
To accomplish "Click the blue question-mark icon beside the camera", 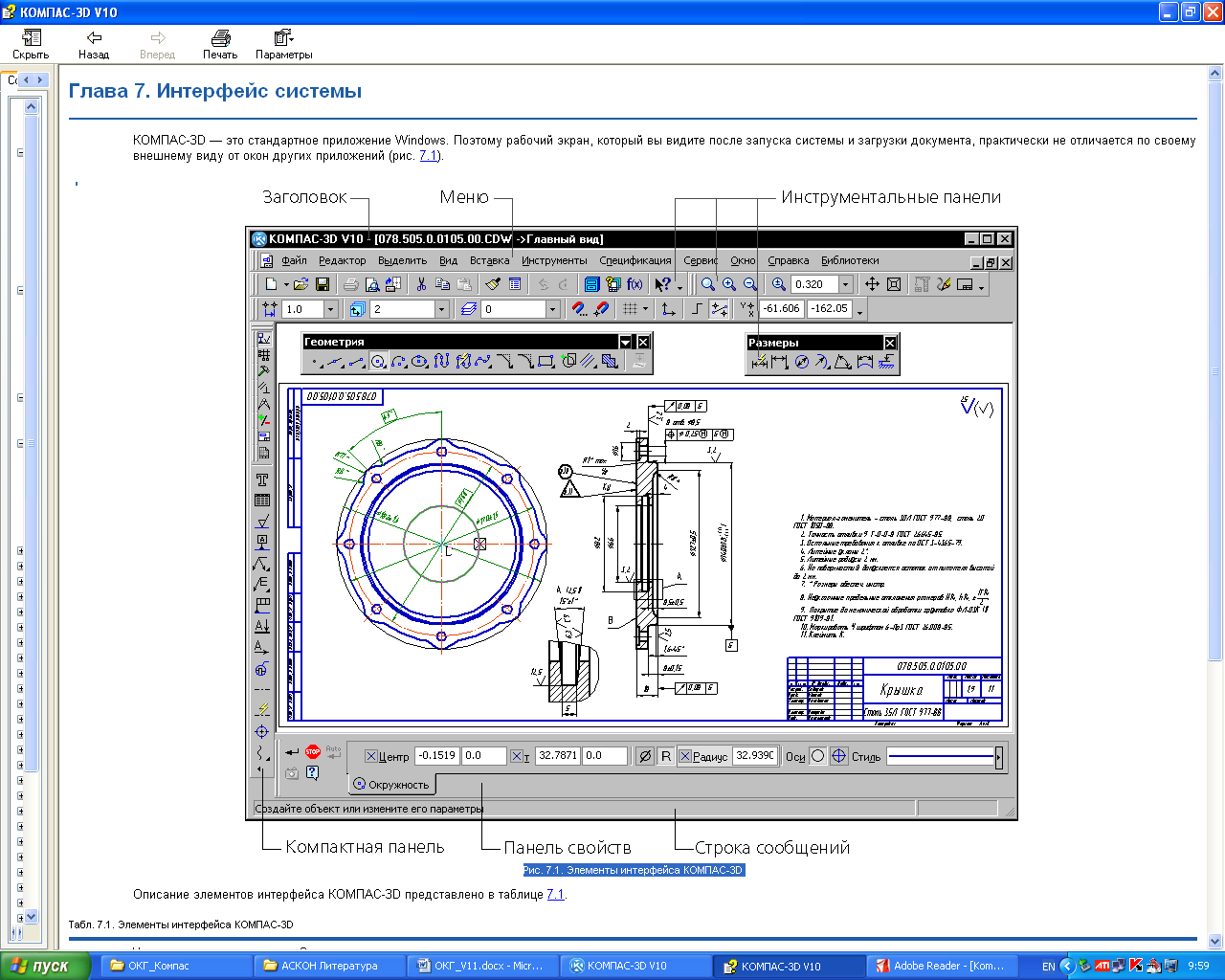I will pos(312,772).
